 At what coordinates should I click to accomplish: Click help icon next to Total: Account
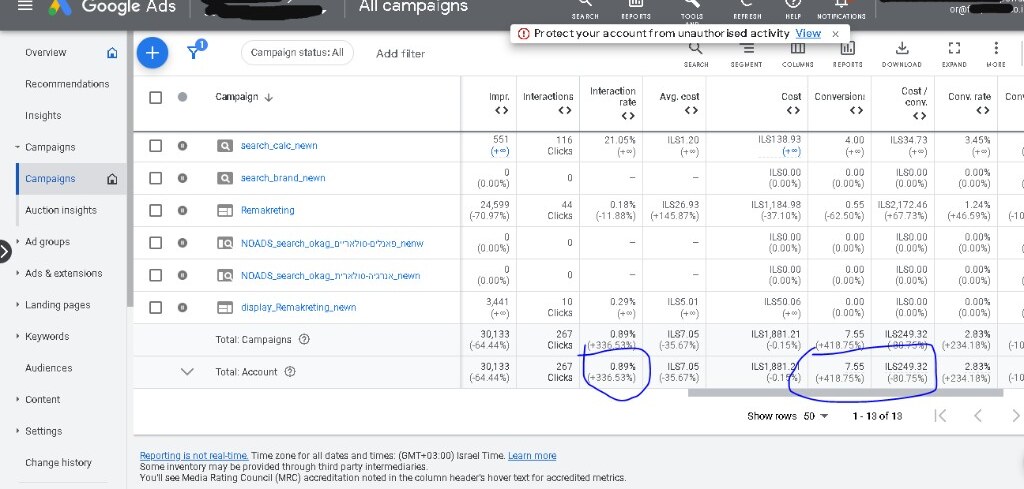[x=290, y=372]
